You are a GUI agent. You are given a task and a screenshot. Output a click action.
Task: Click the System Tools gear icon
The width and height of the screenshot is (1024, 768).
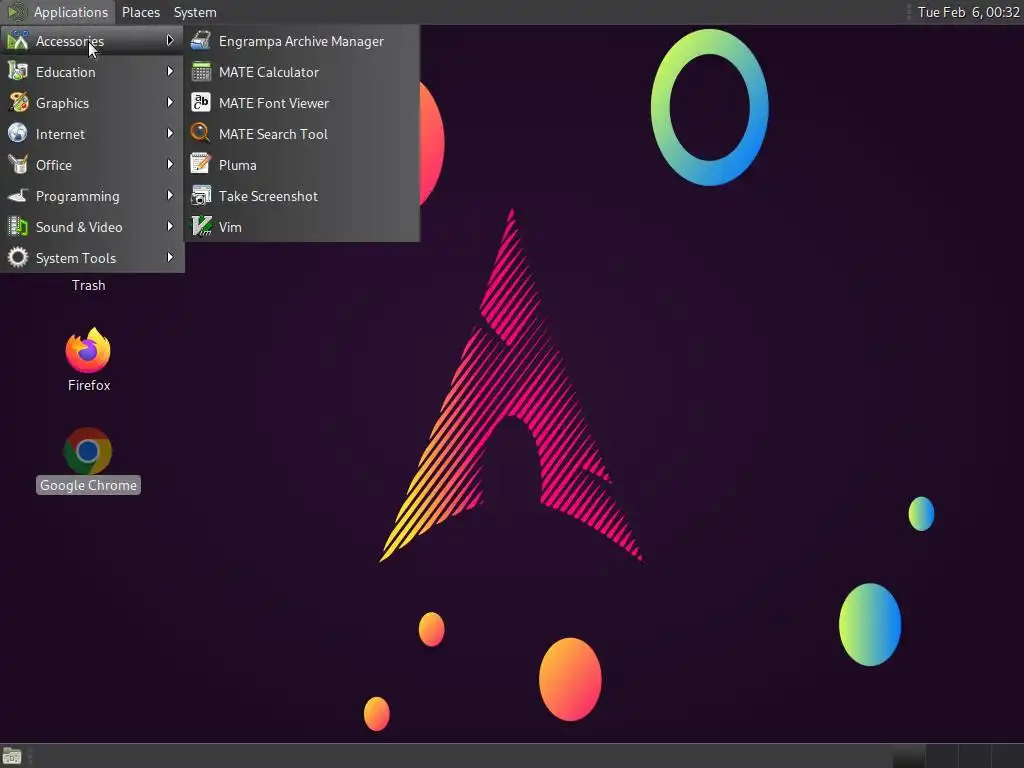[x=18, y=257]
